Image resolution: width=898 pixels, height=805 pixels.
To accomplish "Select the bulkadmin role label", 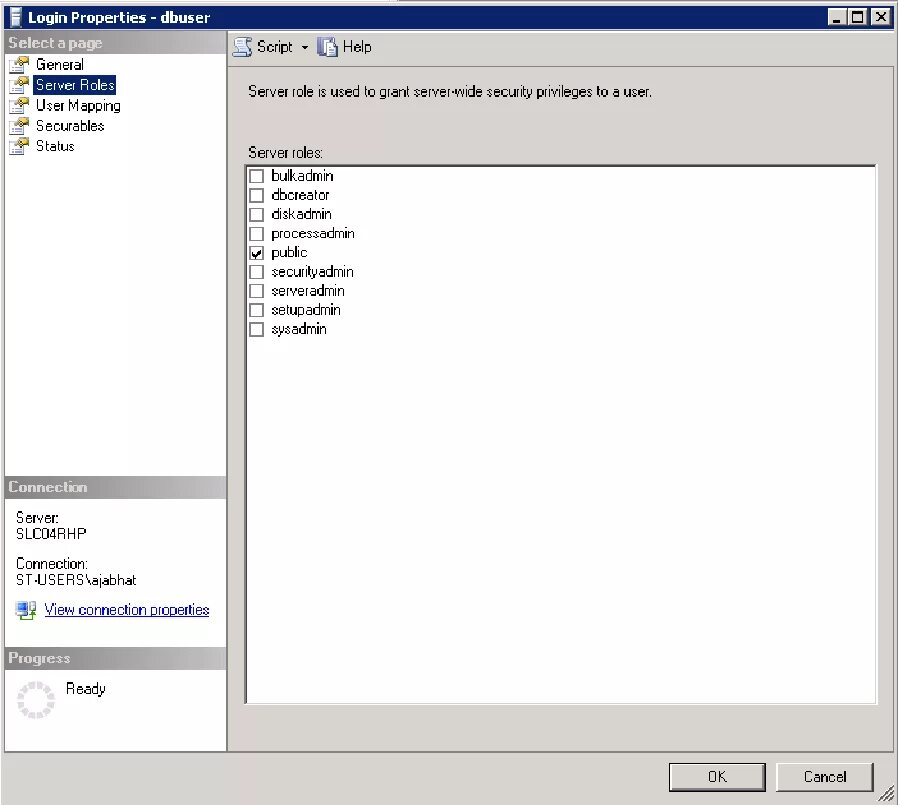I will (x=302, y=176).
